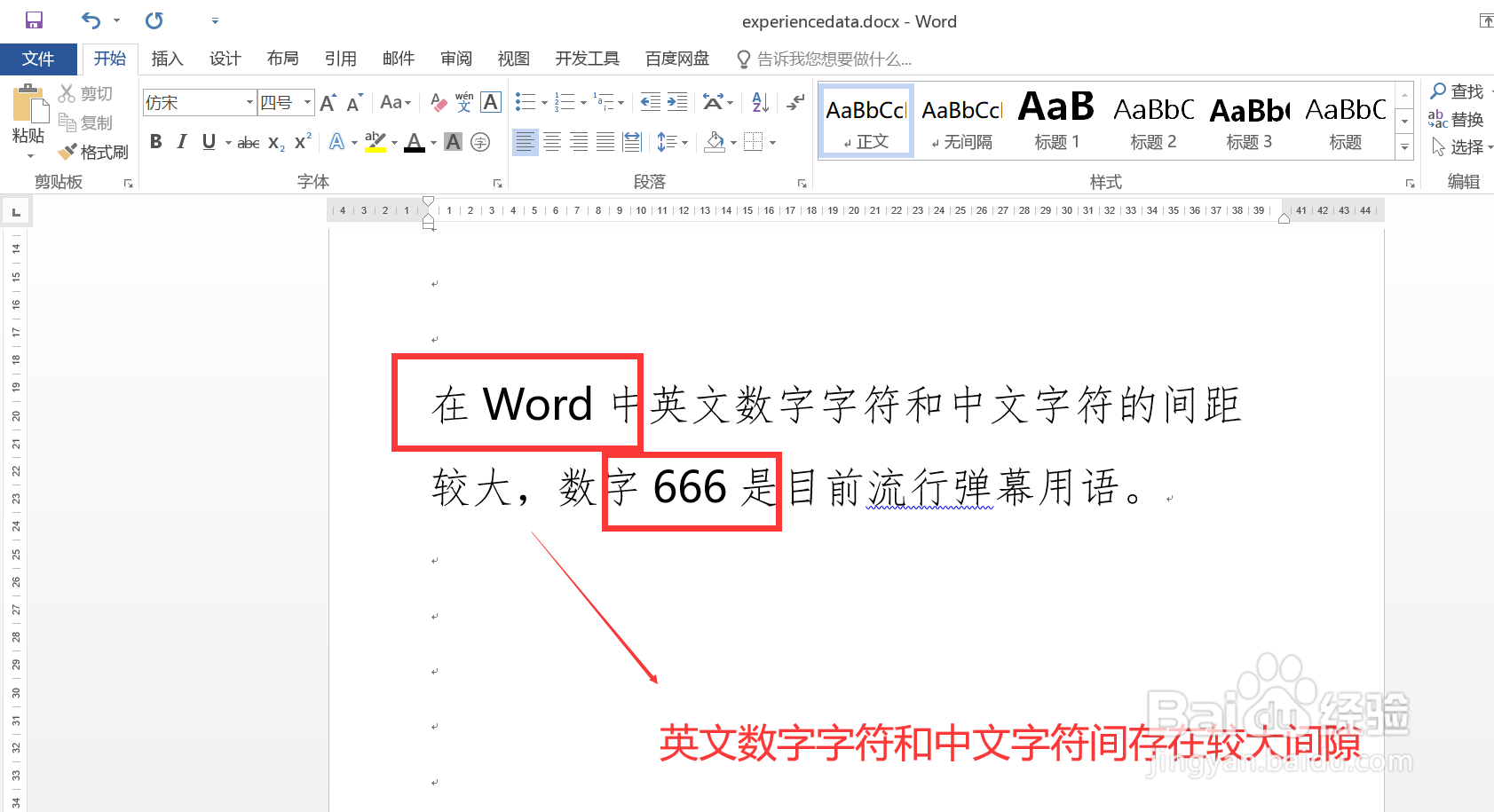Click the Sort (A-Z) icon

(x=760, y=103)
